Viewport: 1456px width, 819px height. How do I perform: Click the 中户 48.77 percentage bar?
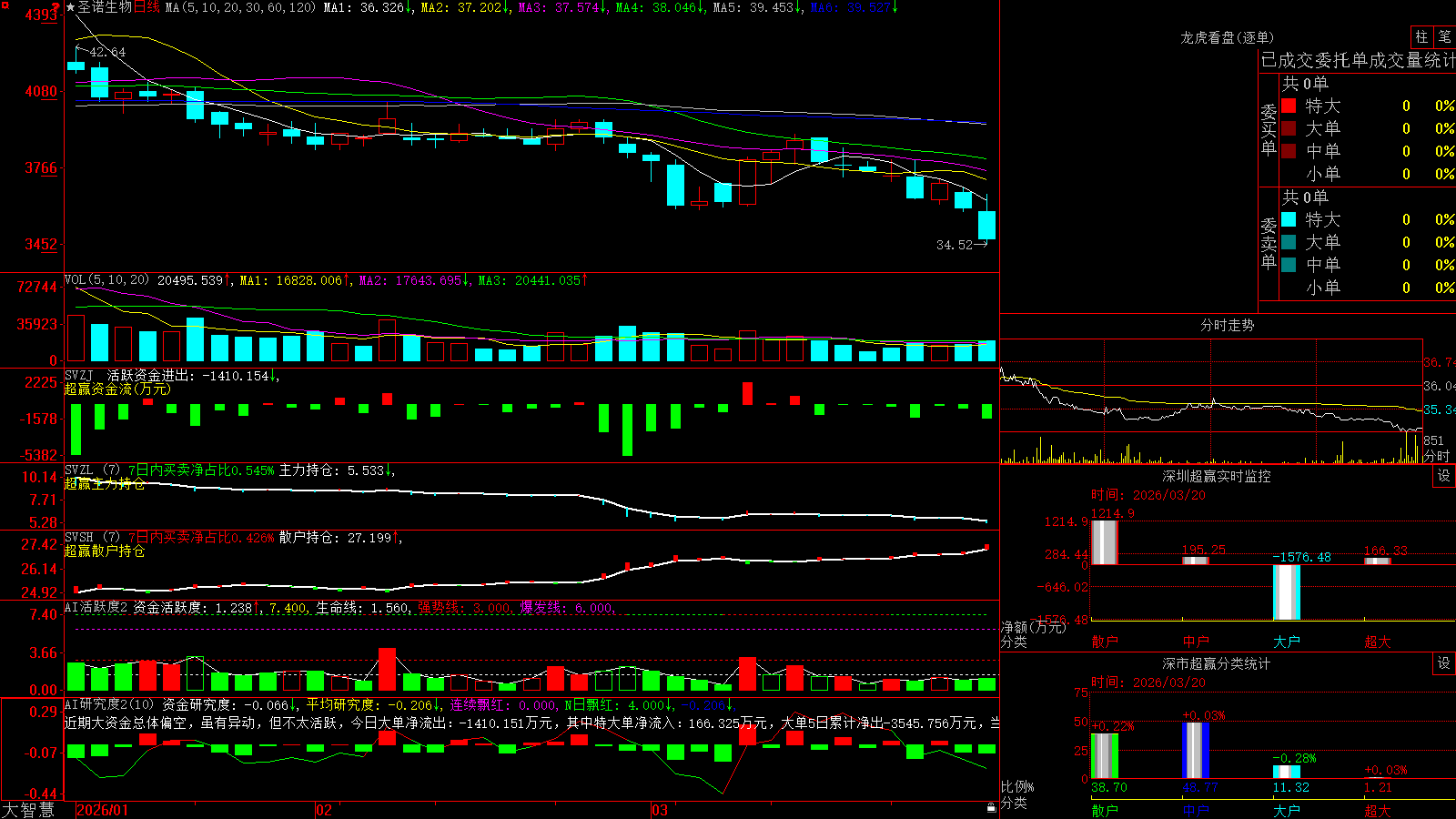[1196, 751]
